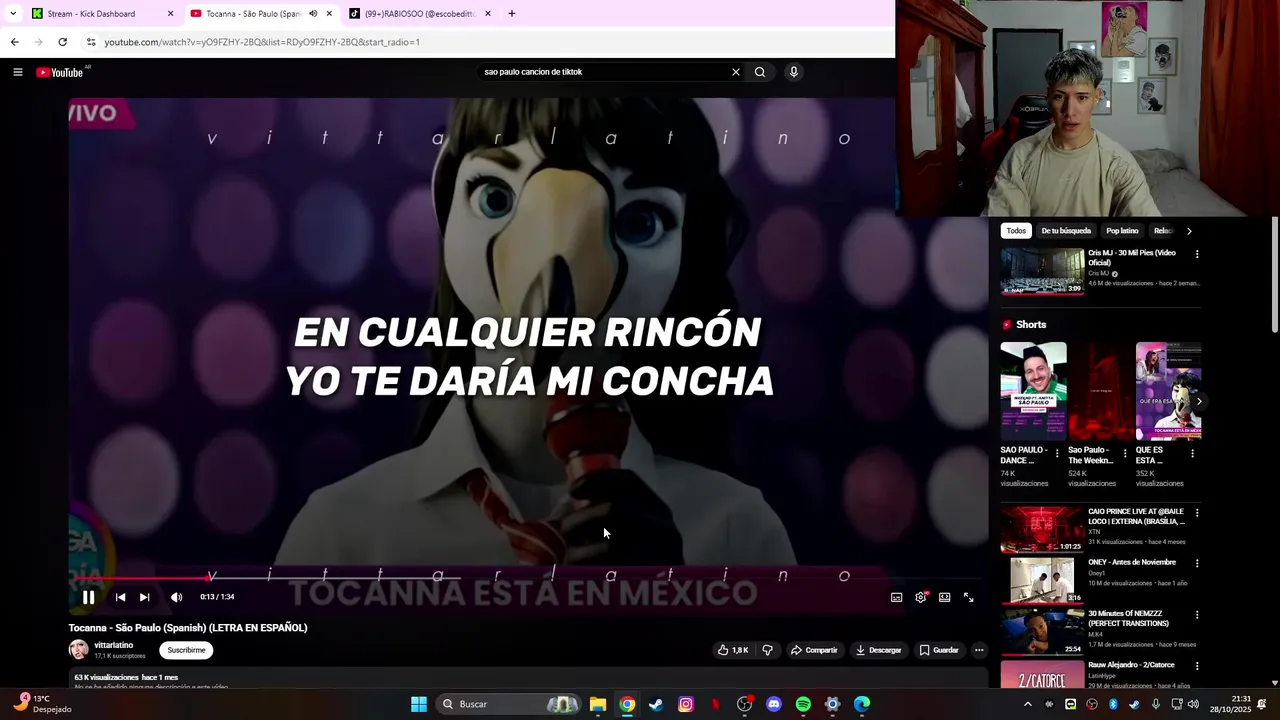Viewport: 1280px width, 720px height.
Task: Open CAIO PRINCE LIVE video title
Action: point(1136,516)
